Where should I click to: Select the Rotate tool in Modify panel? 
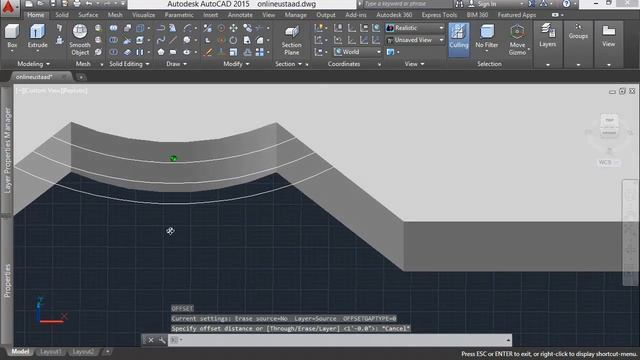click(x=233, y=40)
